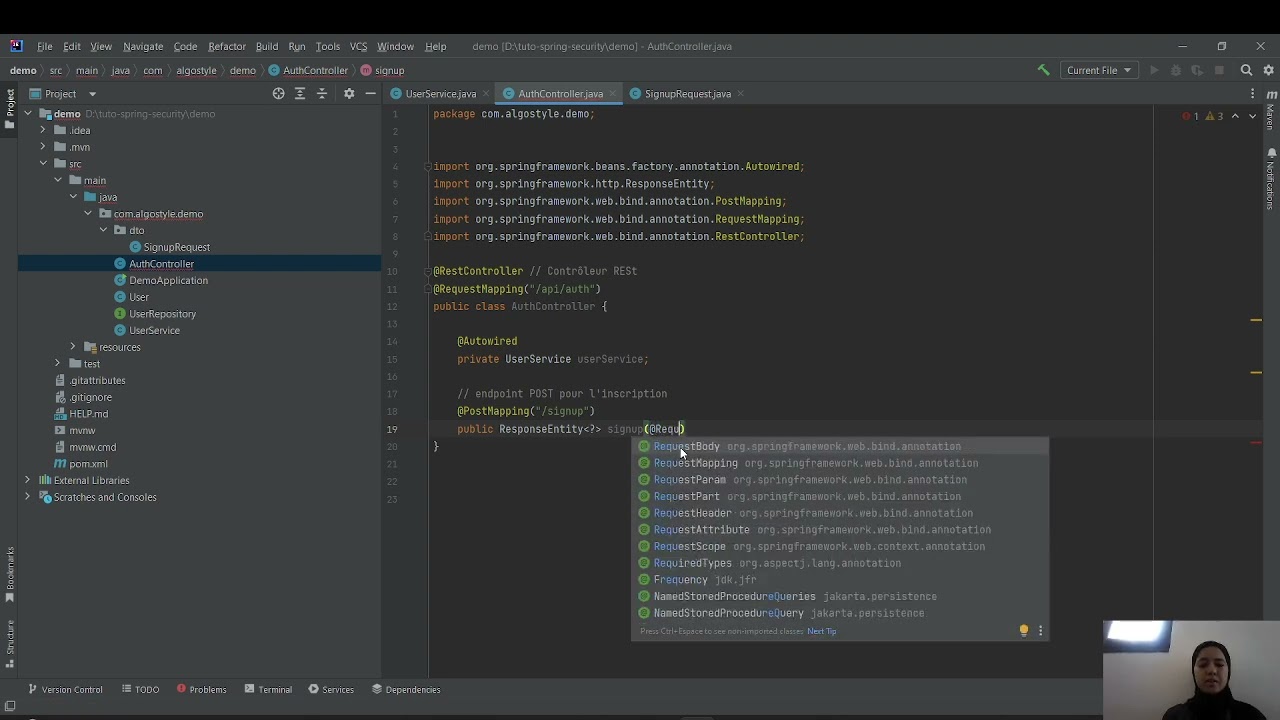The image size is (1280, 720).
Task: Open the Services tool window
Action: click(x=331, y=689)
